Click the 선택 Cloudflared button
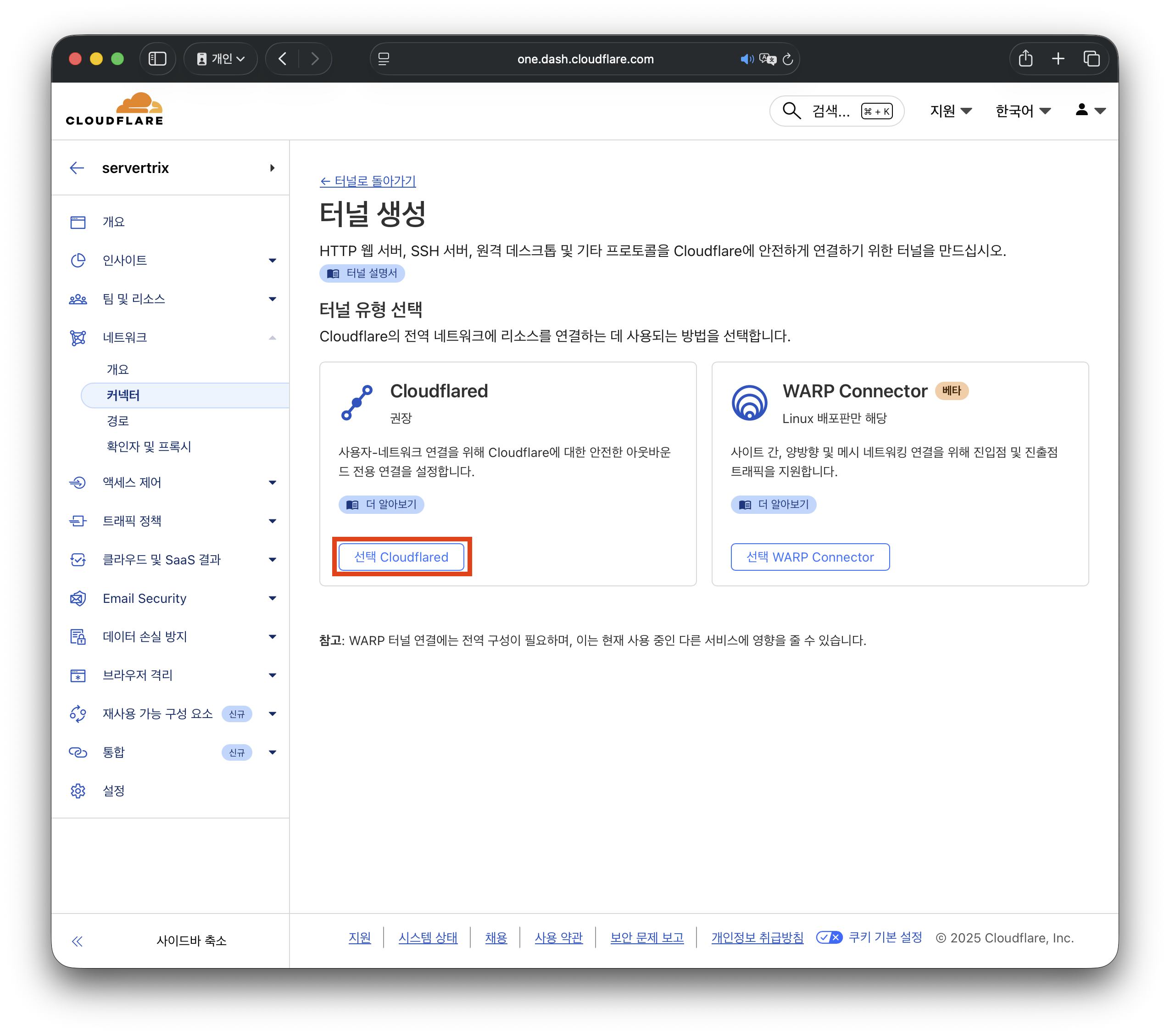Viewport: 1170px width, 1036px height. coord(401,557)
